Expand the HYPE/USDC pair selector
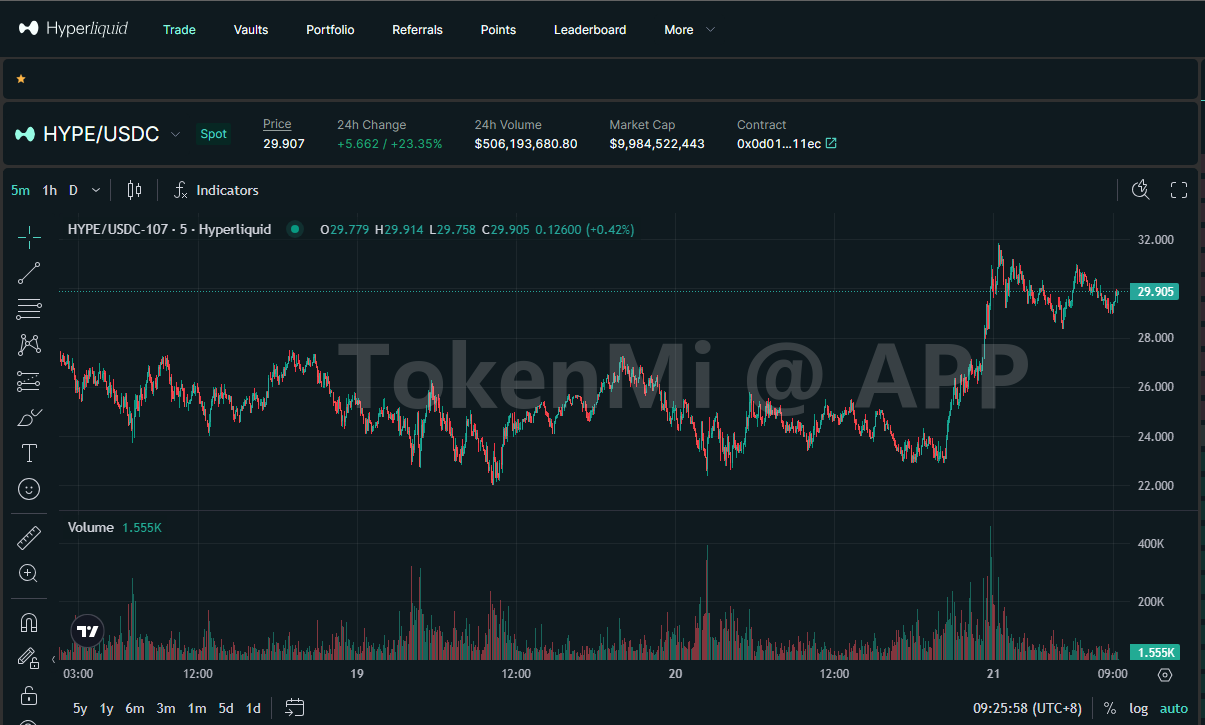Screen dimensions: 1205x725 [x=176, y=134]
